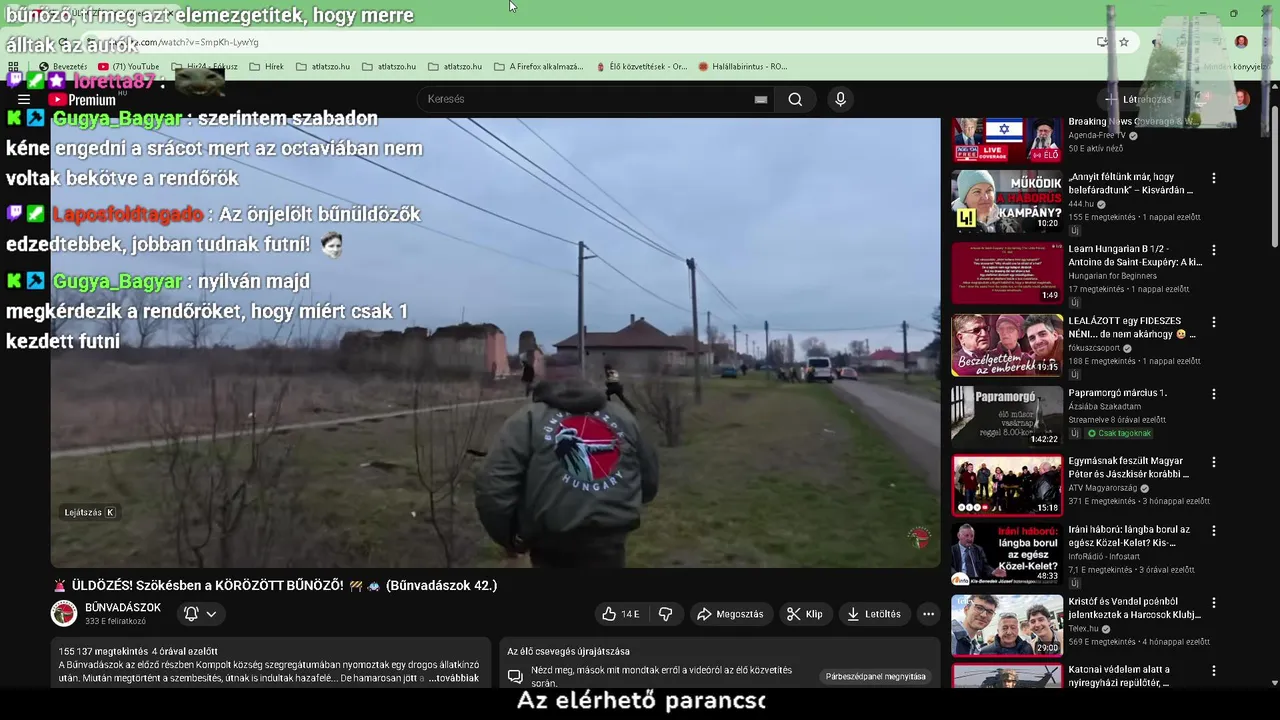Click the 155 137 megtekintés view count
Screen dimensions: 1280x720
[x=103, y=651]
